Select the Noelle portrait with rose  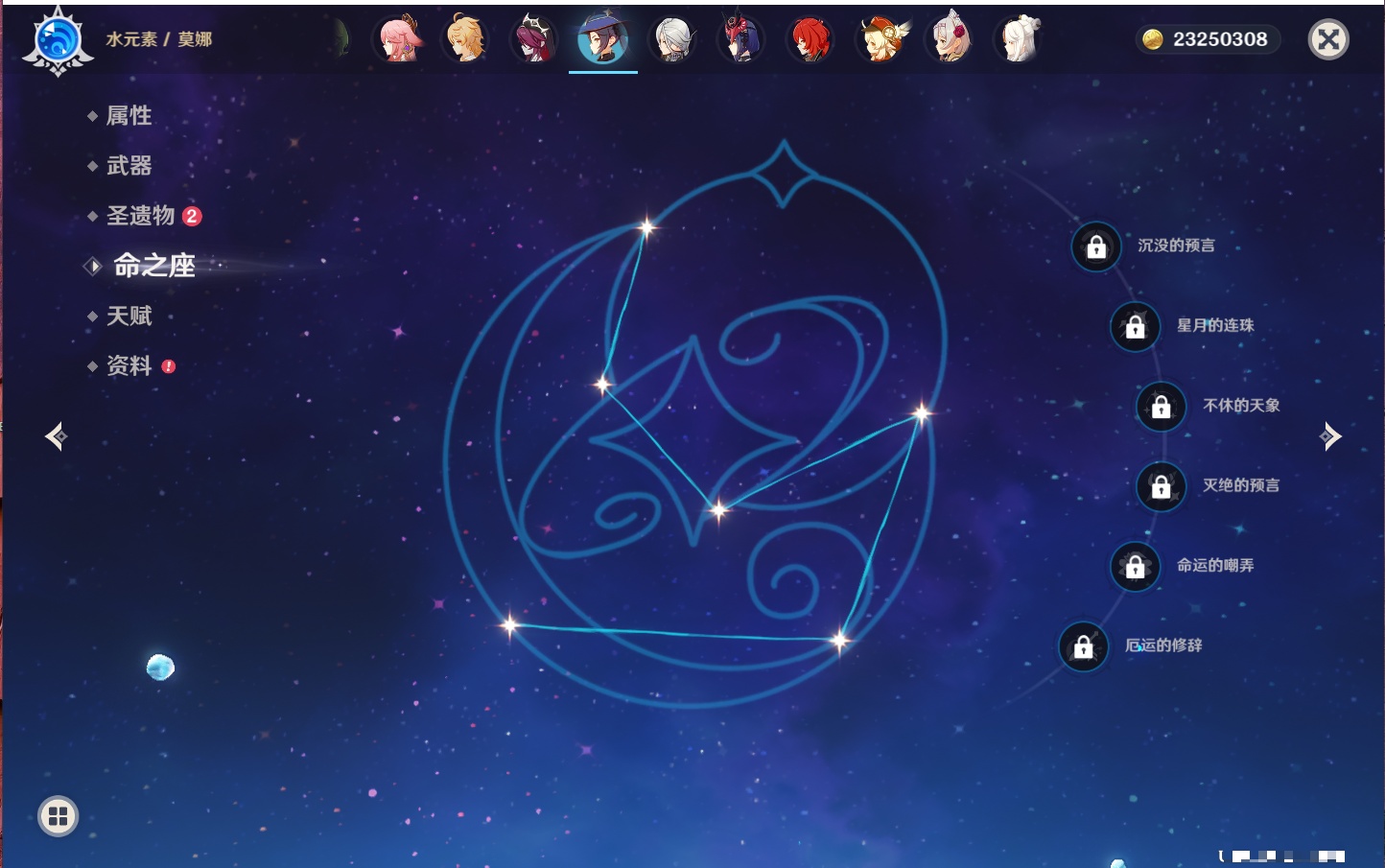pos(950,39)
